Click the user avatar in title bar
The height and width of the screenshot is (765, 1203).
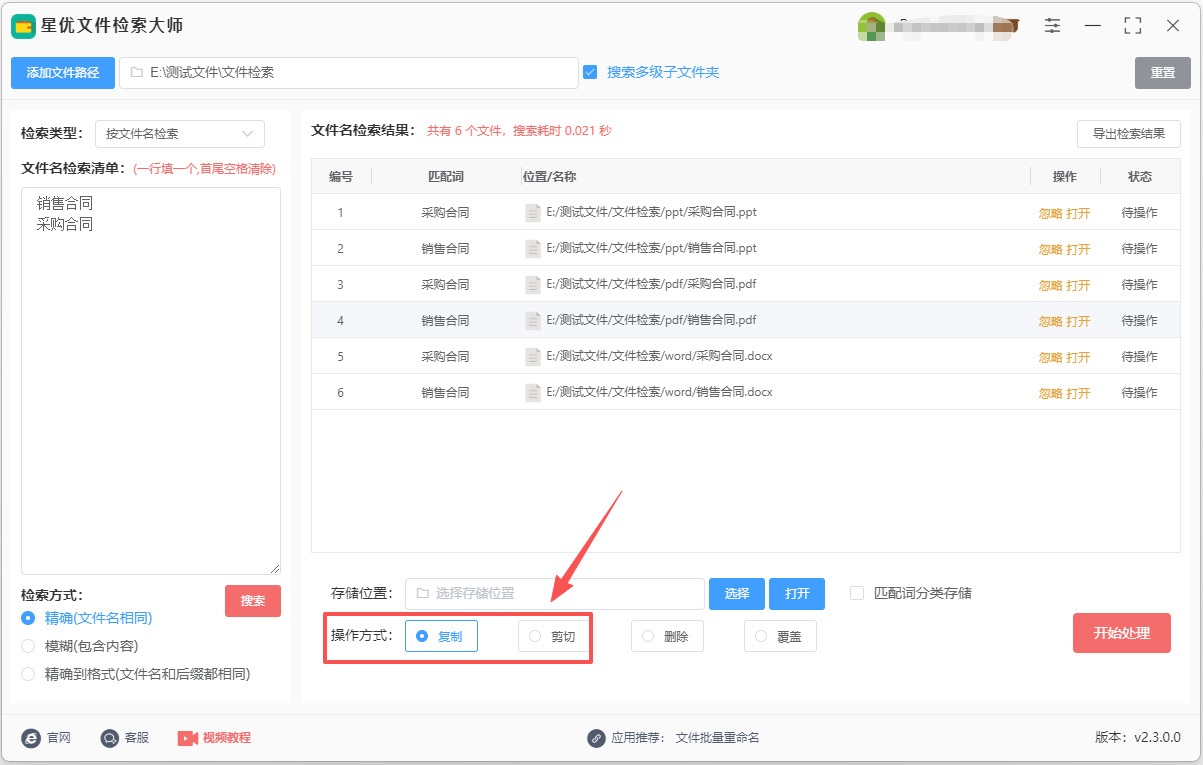[872, 26]
